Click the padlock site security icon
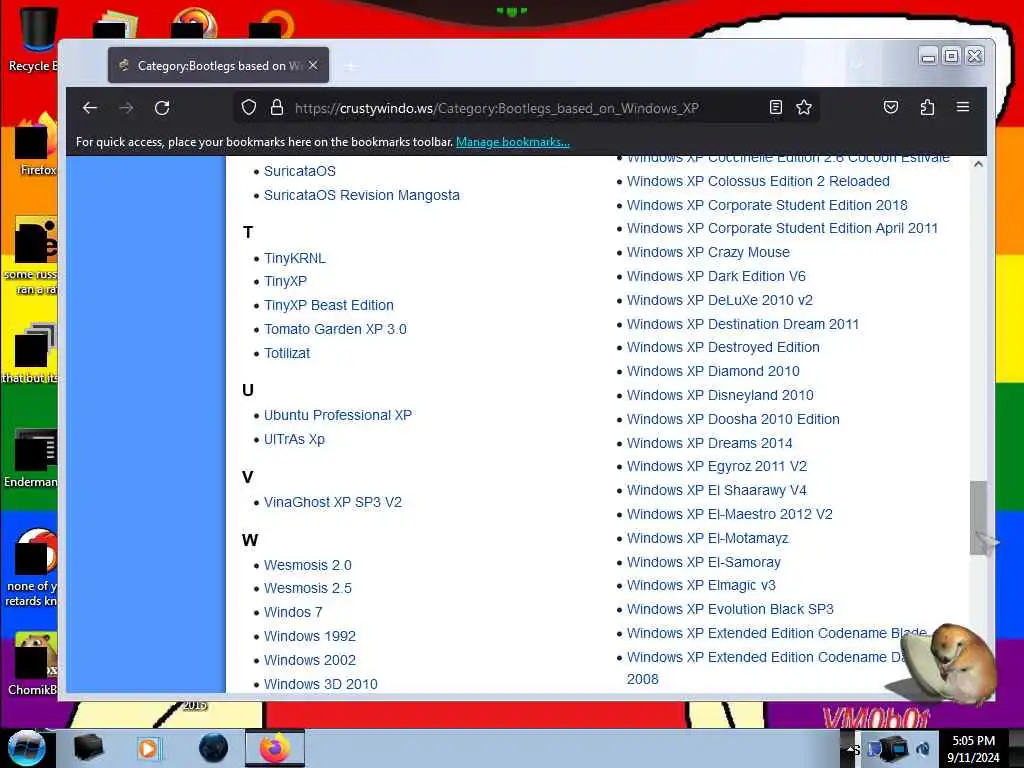Screen dimensions: 1024x768 [x=277, y=108]
